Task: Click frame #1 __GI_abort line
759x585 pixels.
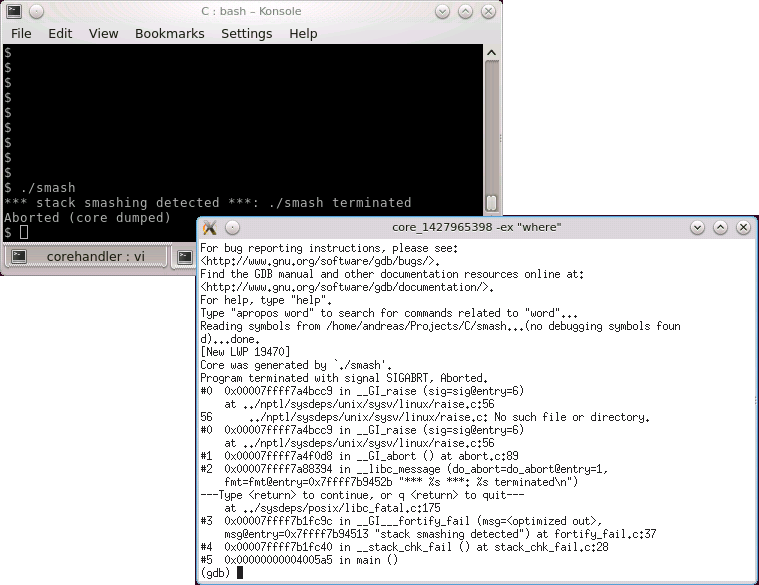Action: [359, 456]
